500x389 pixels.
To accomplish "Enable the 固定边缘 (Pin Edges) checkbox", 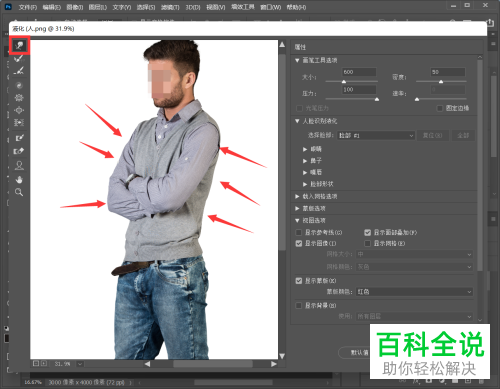I will pos(440,108).
